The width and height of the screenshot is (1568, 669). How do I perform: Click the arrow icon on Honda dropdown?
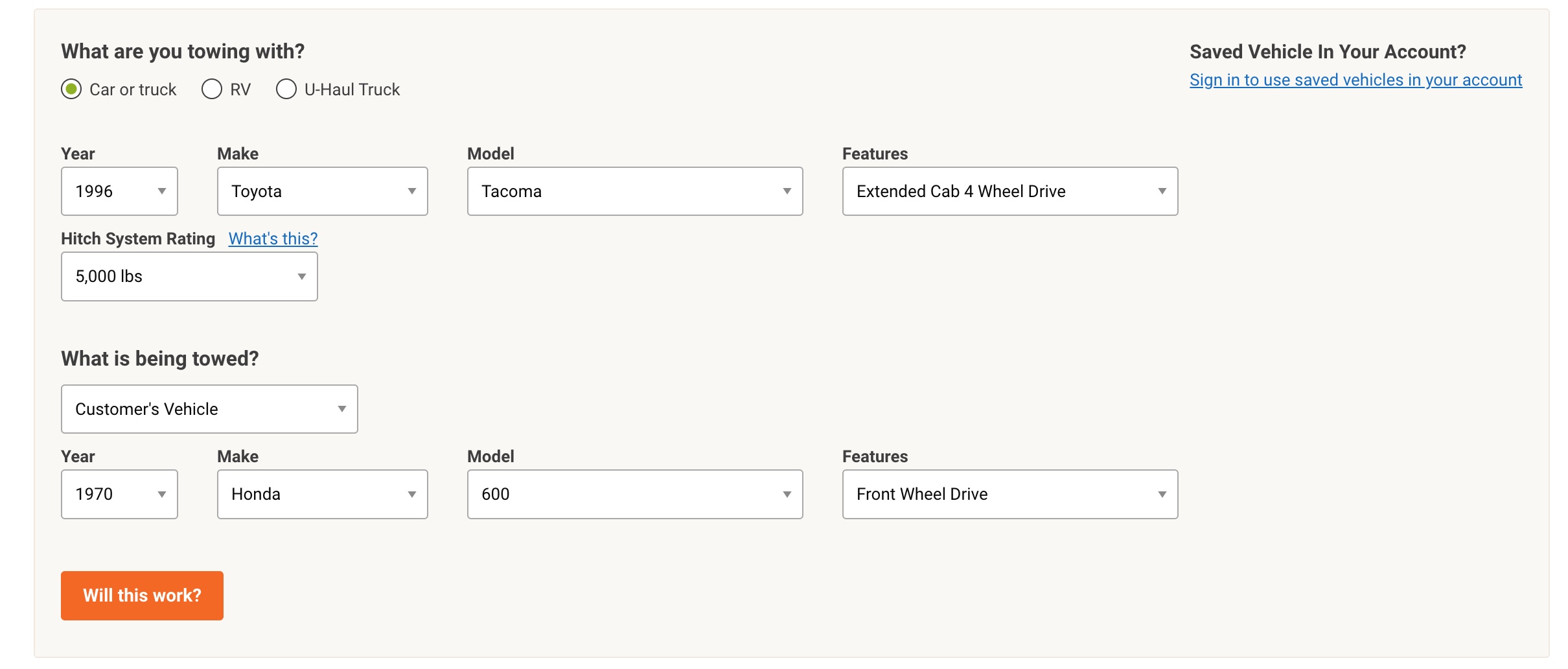411,495
